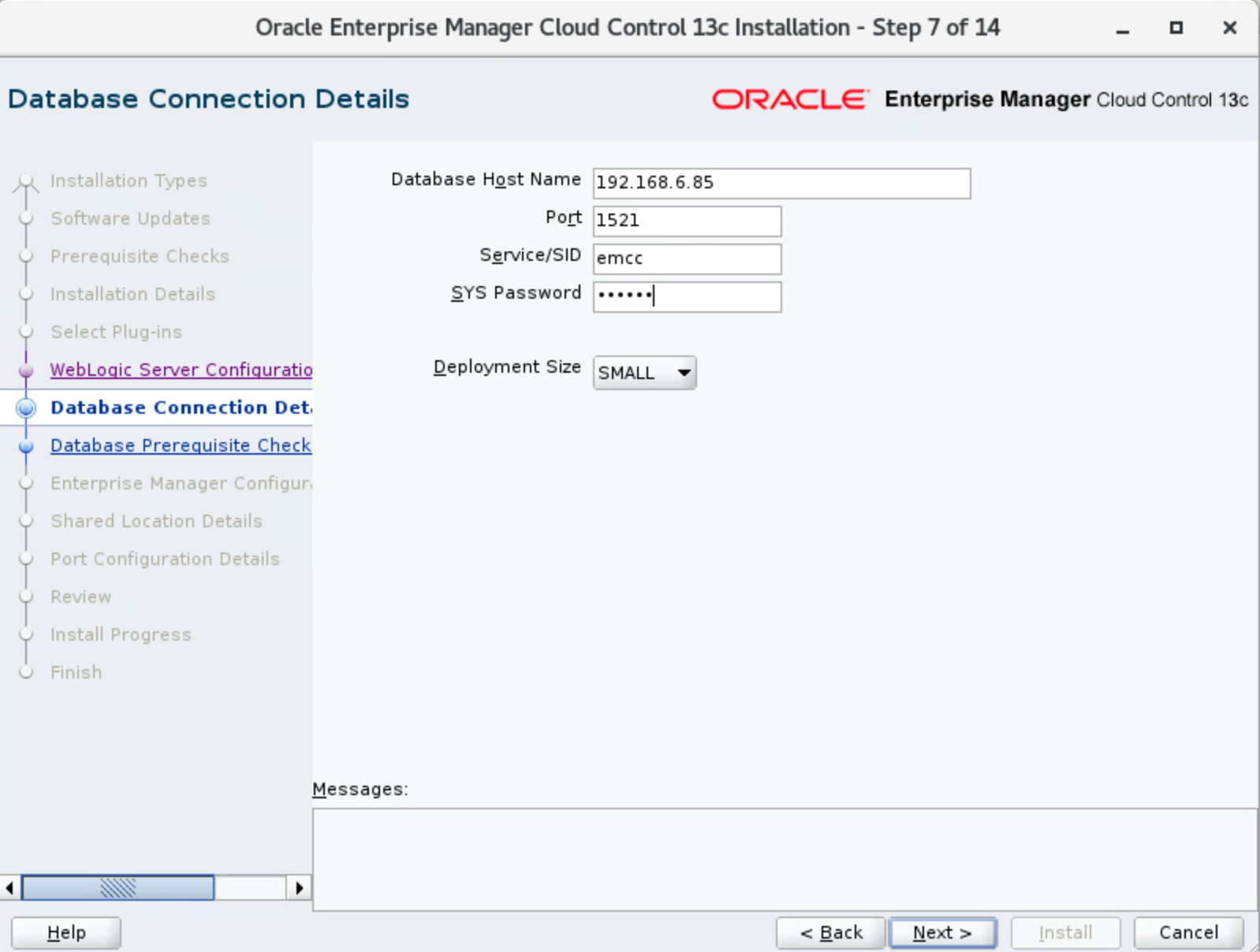Go to the Next step
This screenshot has height=952, width=1260.
tap(942, 933)
